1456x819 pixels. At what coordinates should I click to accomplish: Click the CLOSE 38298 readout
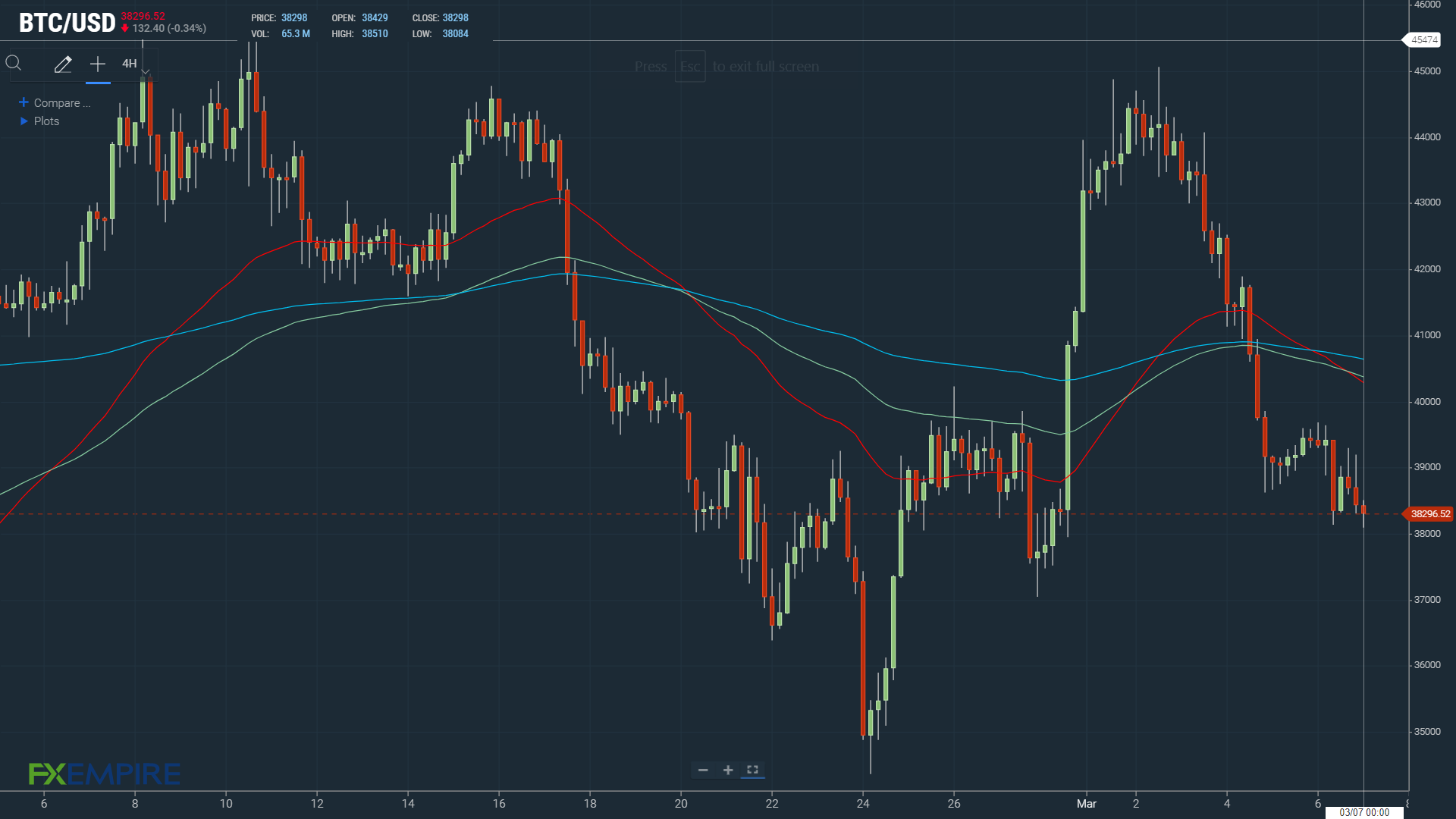click(x=441, y=18)
